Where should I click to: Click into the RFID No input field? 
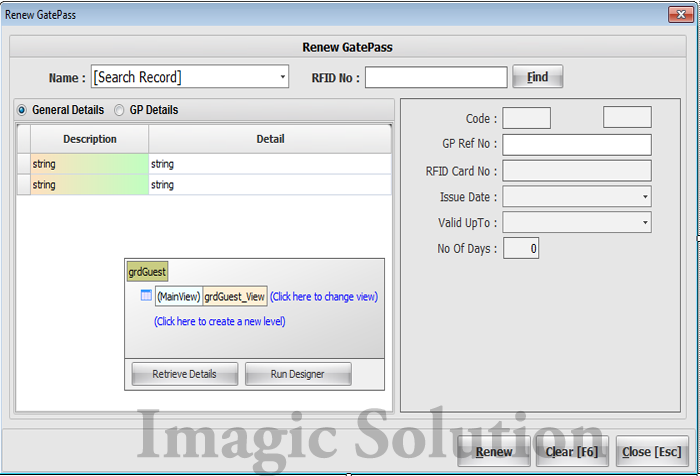436,77
